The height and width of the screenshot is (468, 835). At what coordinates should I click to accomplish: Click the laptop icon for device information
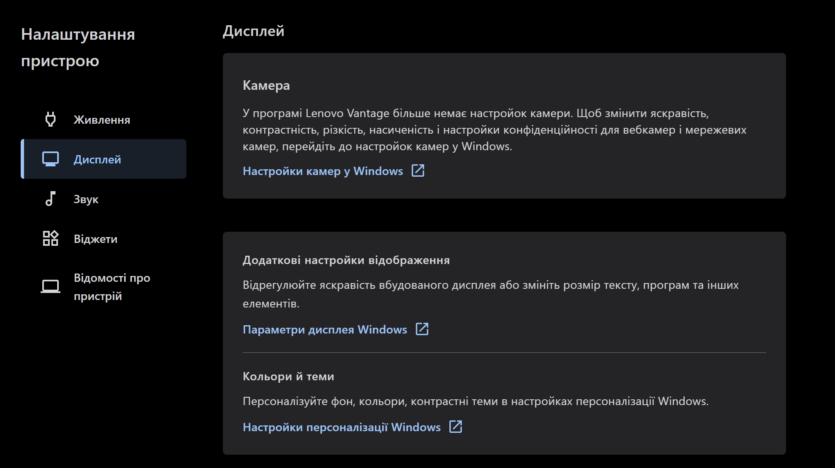click(x=51, y=286)
